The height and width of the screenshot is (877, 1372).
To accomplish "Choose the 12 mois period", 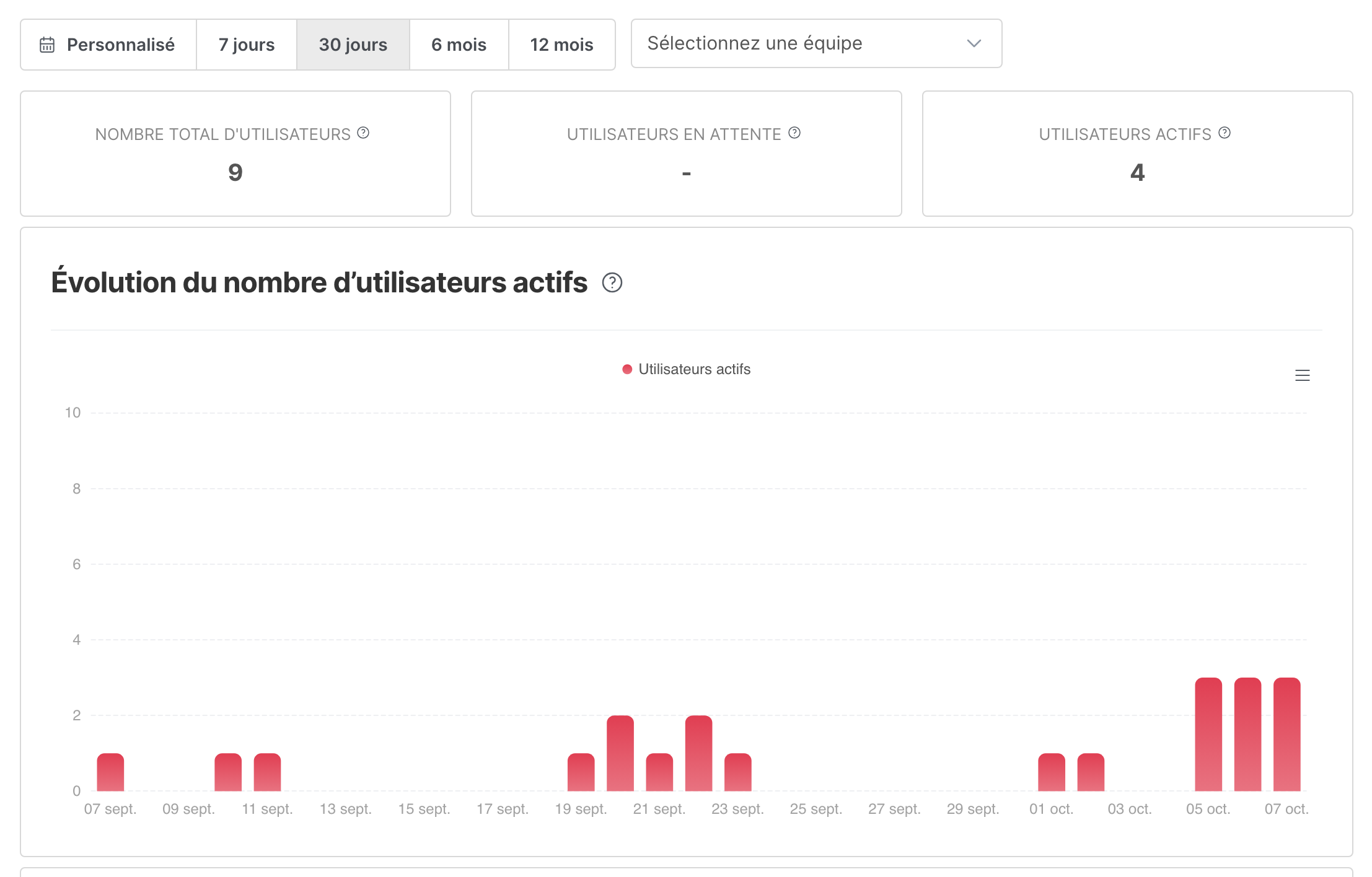I will click(562, 45).
